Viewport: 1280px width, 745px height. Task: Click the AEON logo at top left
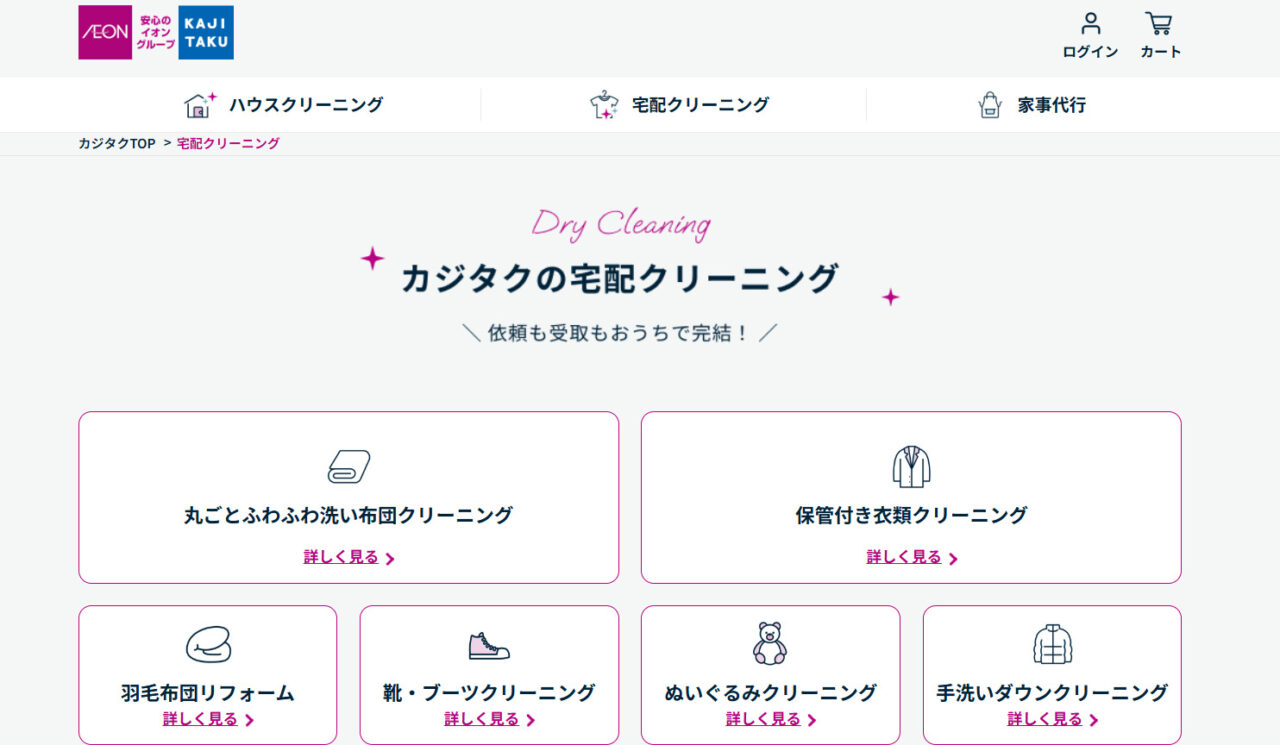104,32
